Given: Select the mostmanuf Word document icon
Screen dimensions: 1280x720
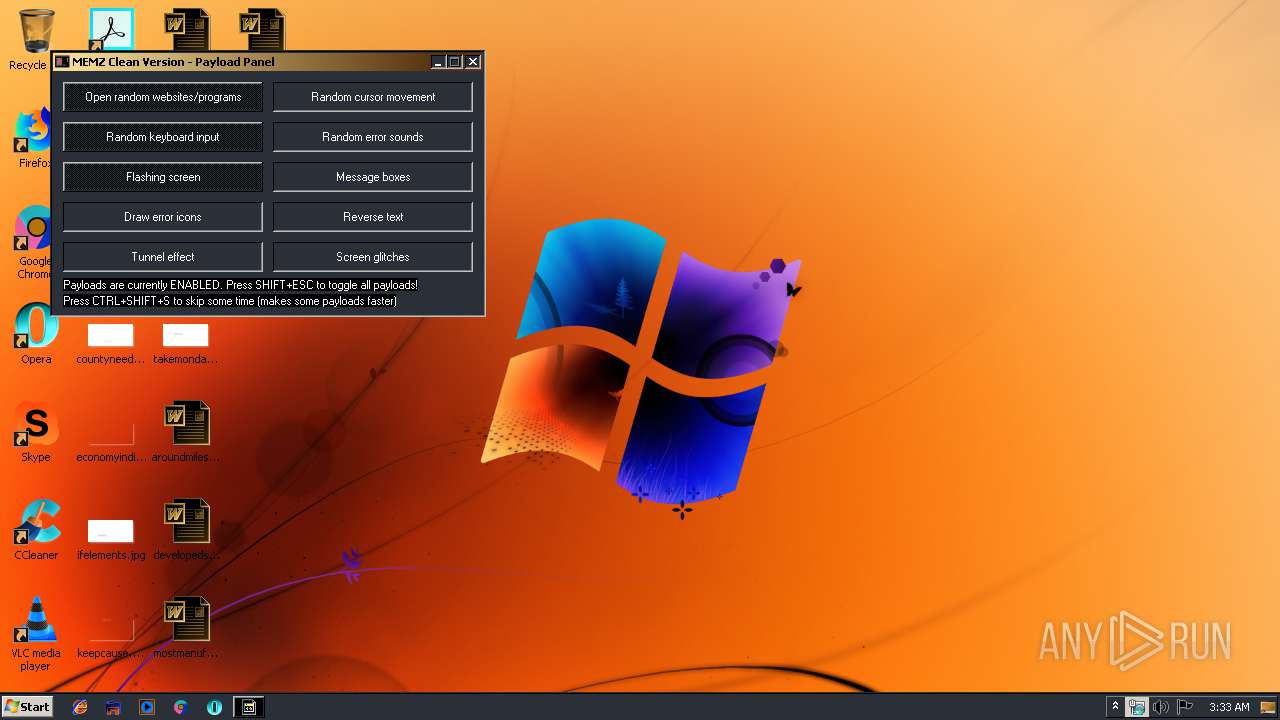Looking at the screenshot, I should tap(186, 628).
